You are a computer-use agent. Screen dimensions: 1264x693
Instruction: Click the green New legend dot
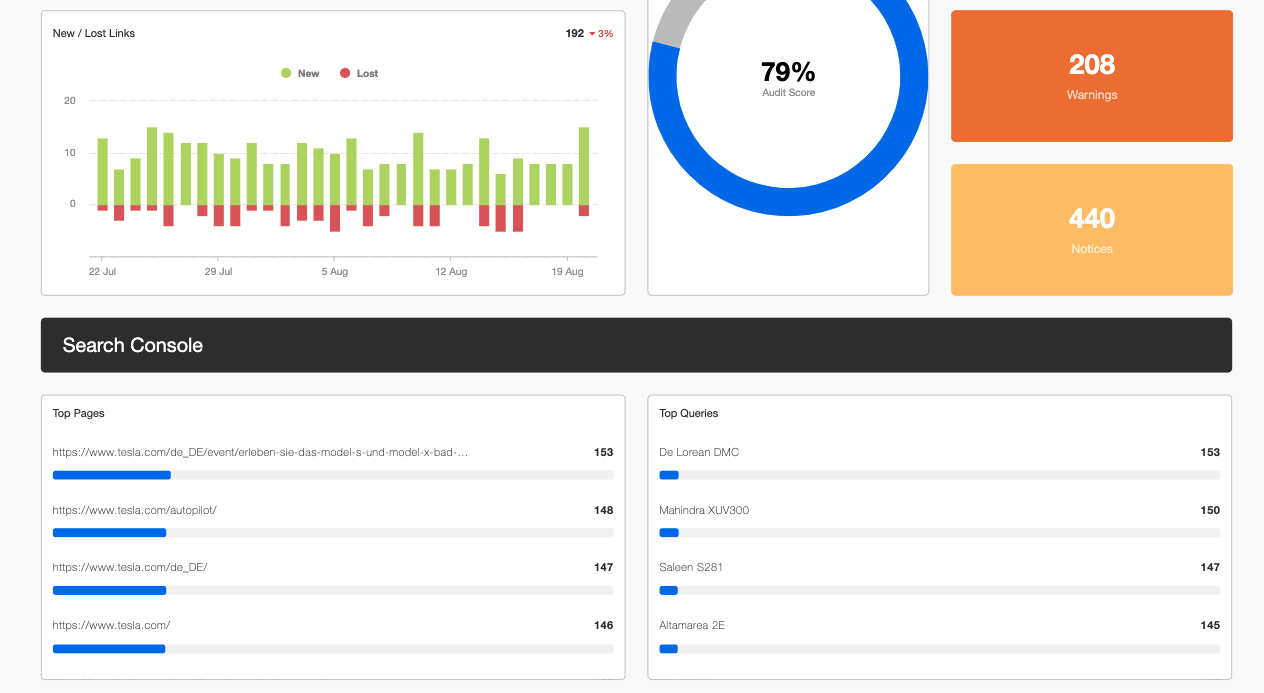click(x=286, y=73)
